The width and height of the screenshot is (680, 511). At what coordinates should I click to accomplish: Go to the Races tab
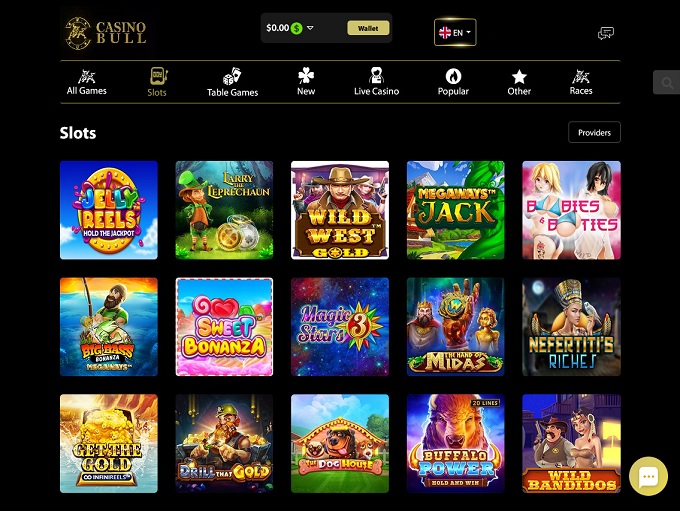(581, 82)
